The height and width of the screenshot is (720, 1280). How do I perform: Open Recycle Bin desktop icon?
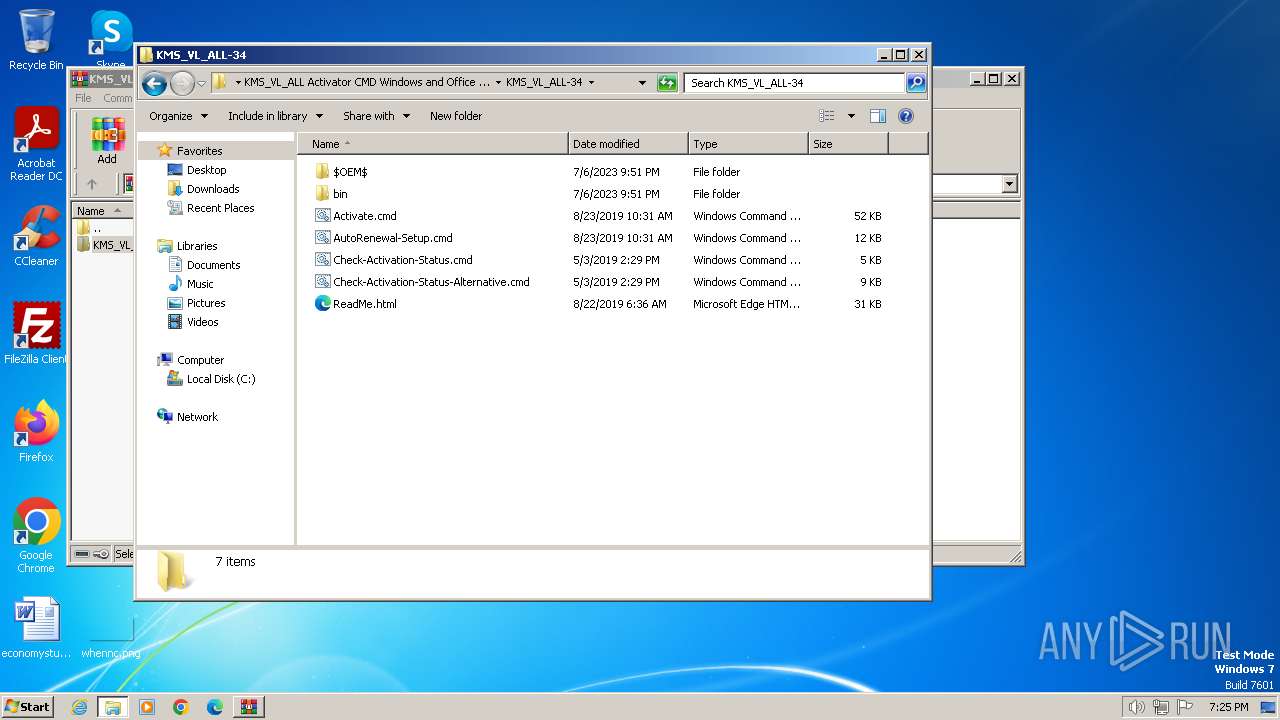pos(36,40)
